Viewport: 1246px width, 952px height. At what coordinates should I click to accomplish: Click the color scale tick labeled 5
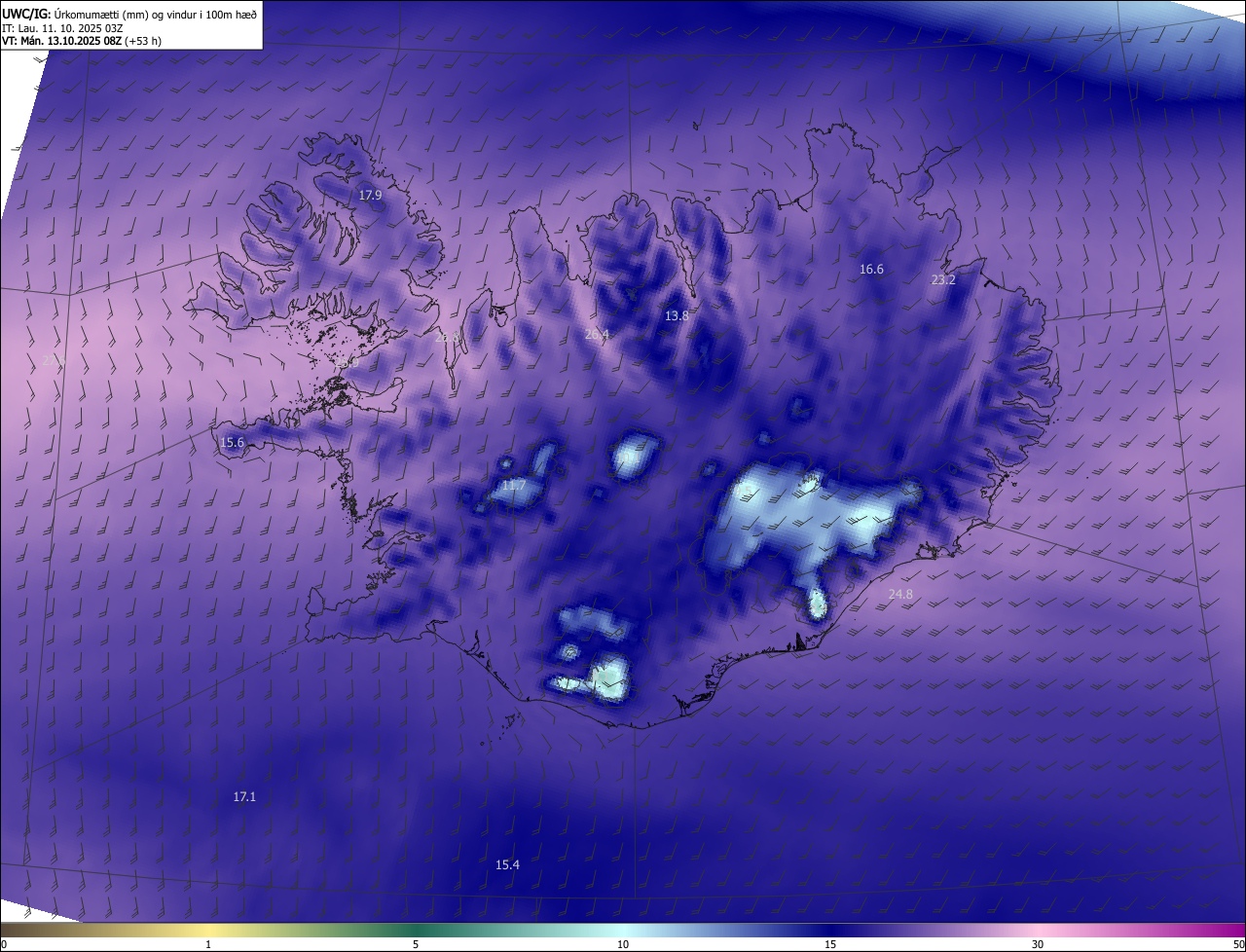(x=416, y=944)
